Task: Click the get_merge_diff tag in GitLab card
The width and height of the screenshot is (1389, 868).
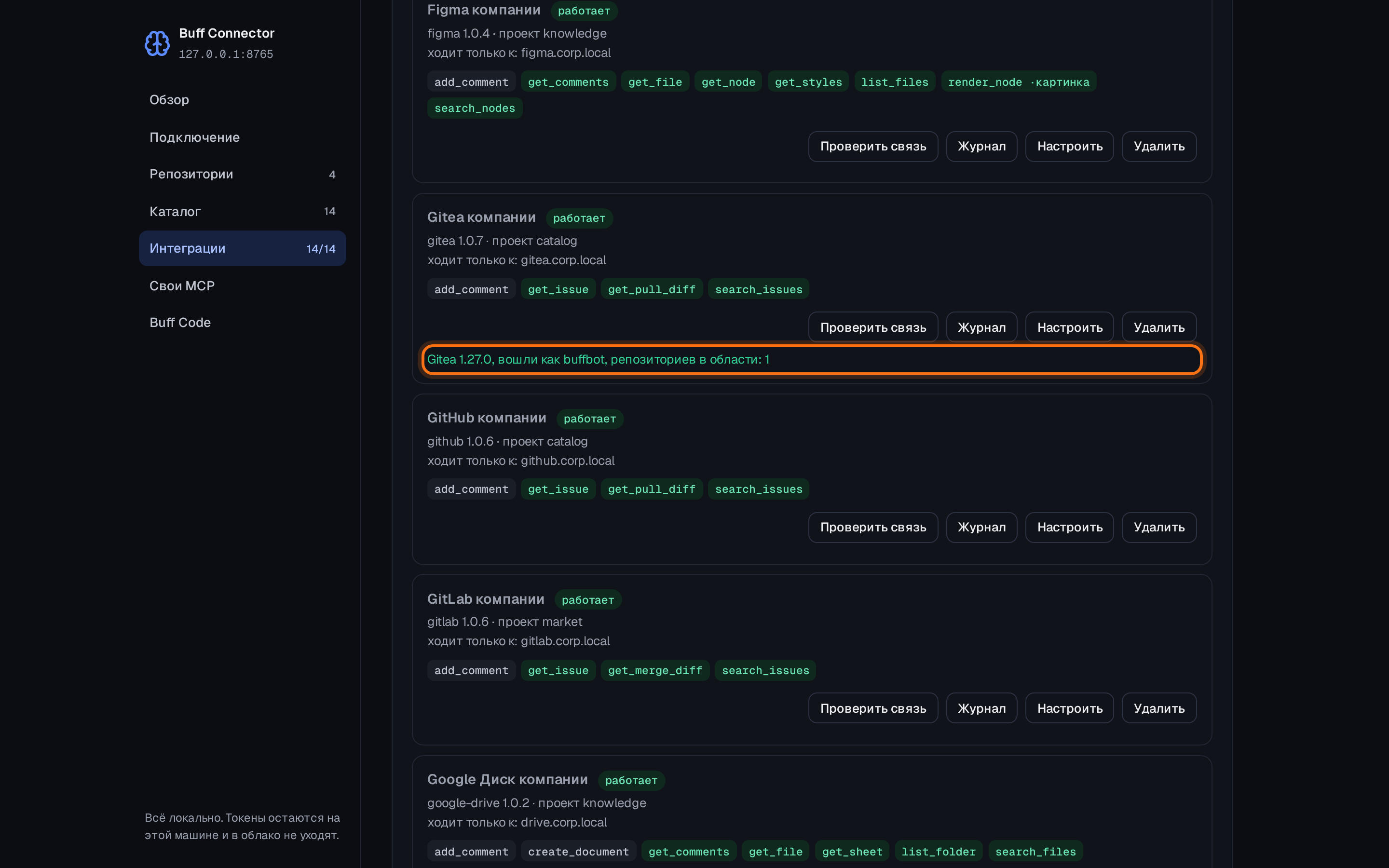Action: [x=655, y=670]
